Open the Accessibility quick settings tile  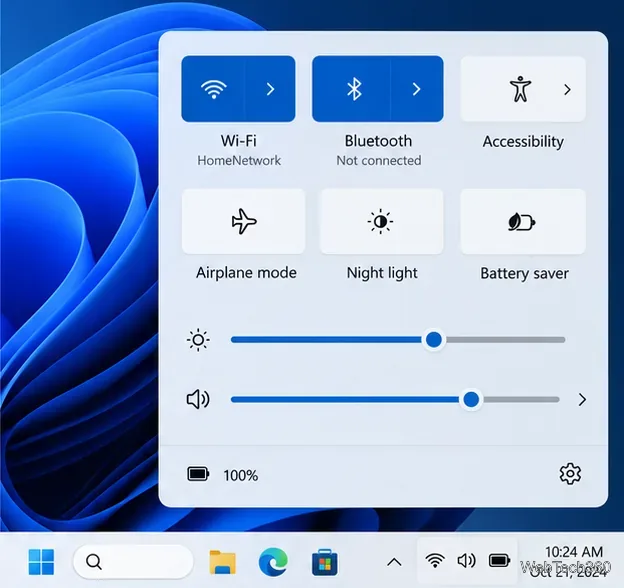(521, 89)
